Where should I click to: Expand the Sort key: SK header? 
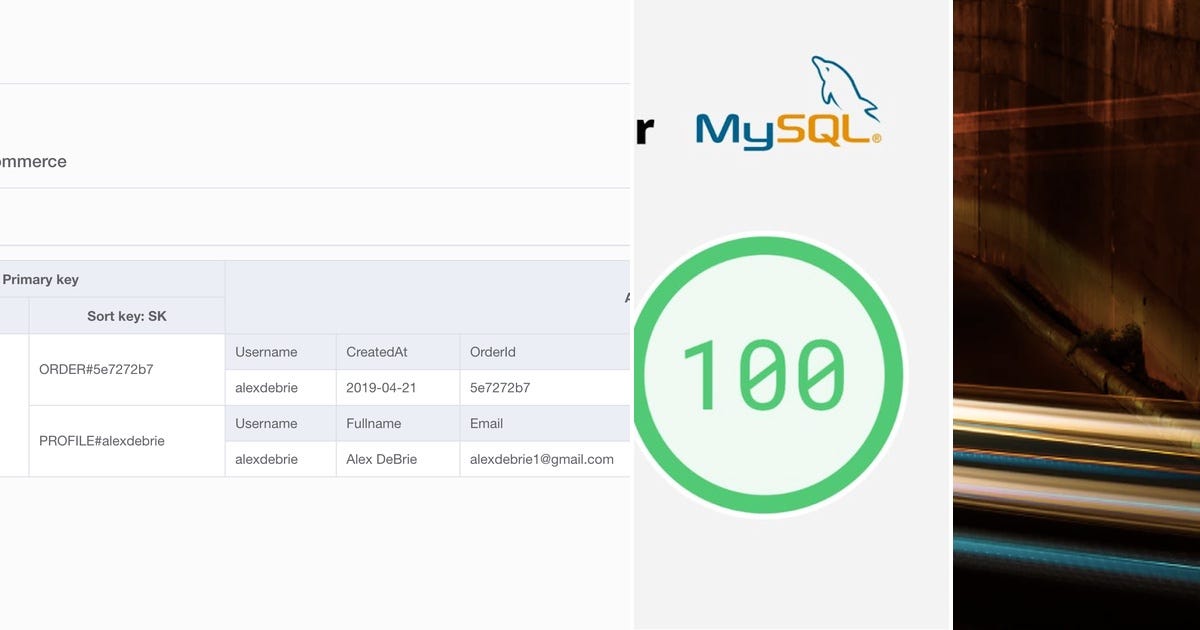[x=125, y=314]
